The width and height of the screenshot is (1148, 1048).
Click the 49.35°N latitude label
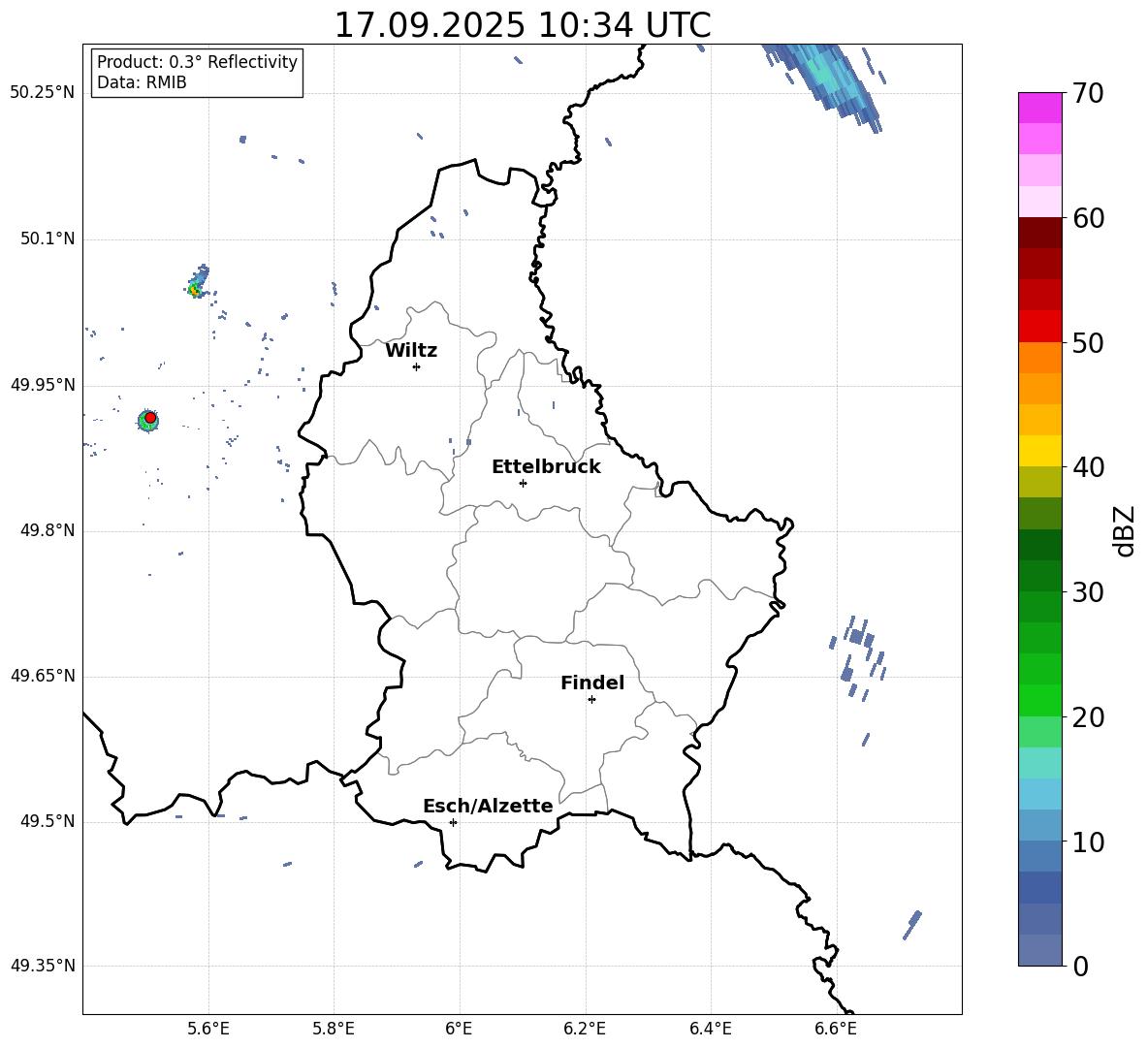[43, 966]
